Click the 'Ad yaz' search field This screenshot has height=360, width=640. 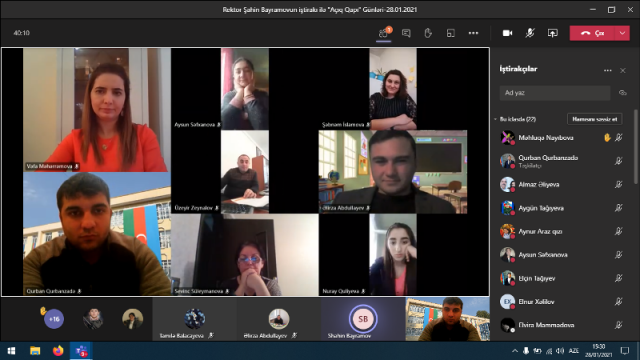(x=555, y=93)
